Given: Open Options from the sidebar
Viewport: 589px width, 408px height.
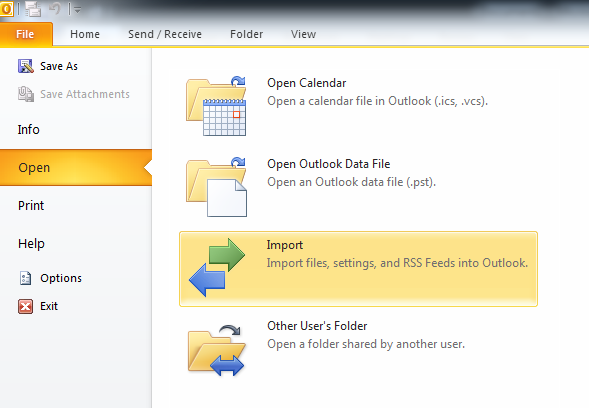Looking at the screenshot, I should coord(50,278).
